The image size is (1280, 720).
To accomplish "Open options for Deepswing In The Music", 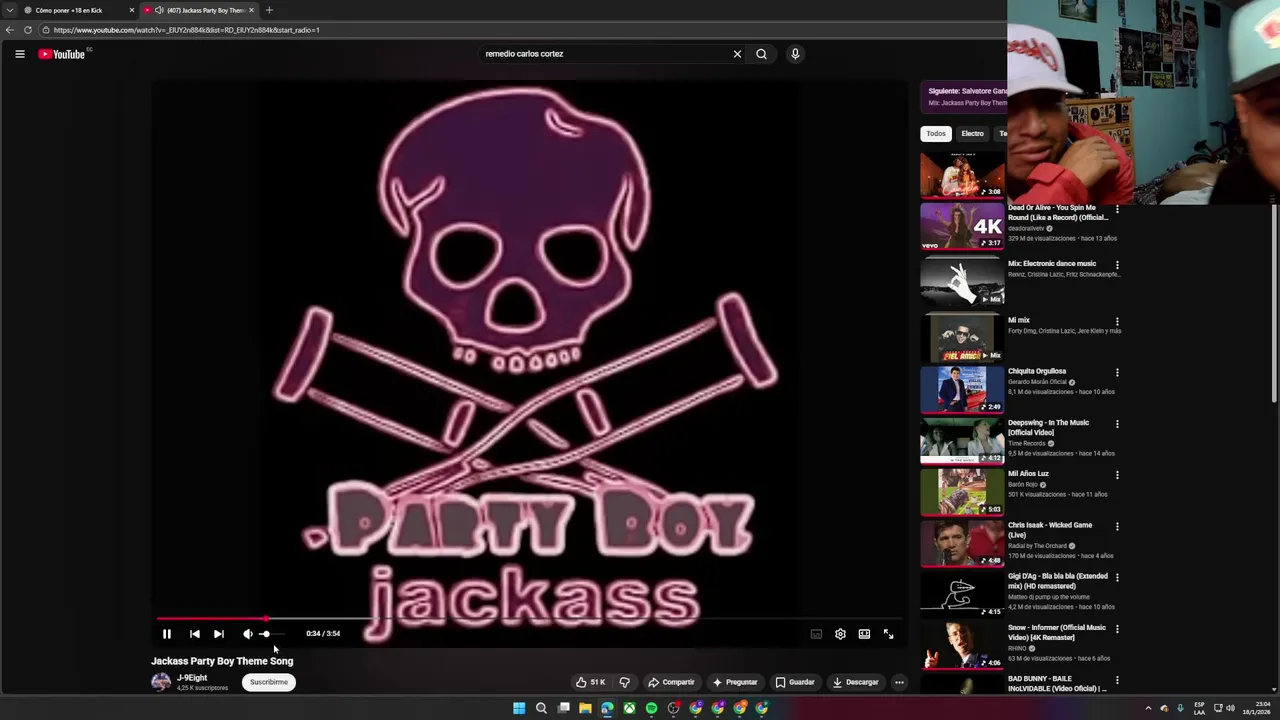I will 1117,424.
